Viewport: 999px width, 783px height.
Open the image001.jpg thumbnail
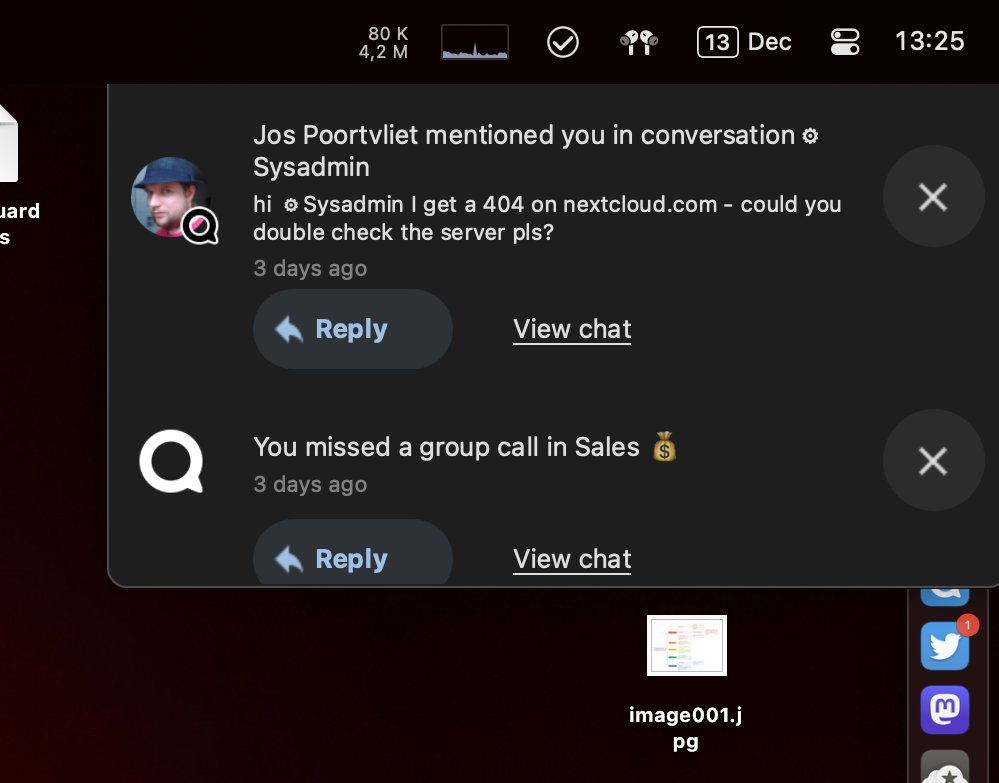tap(686, 645)
